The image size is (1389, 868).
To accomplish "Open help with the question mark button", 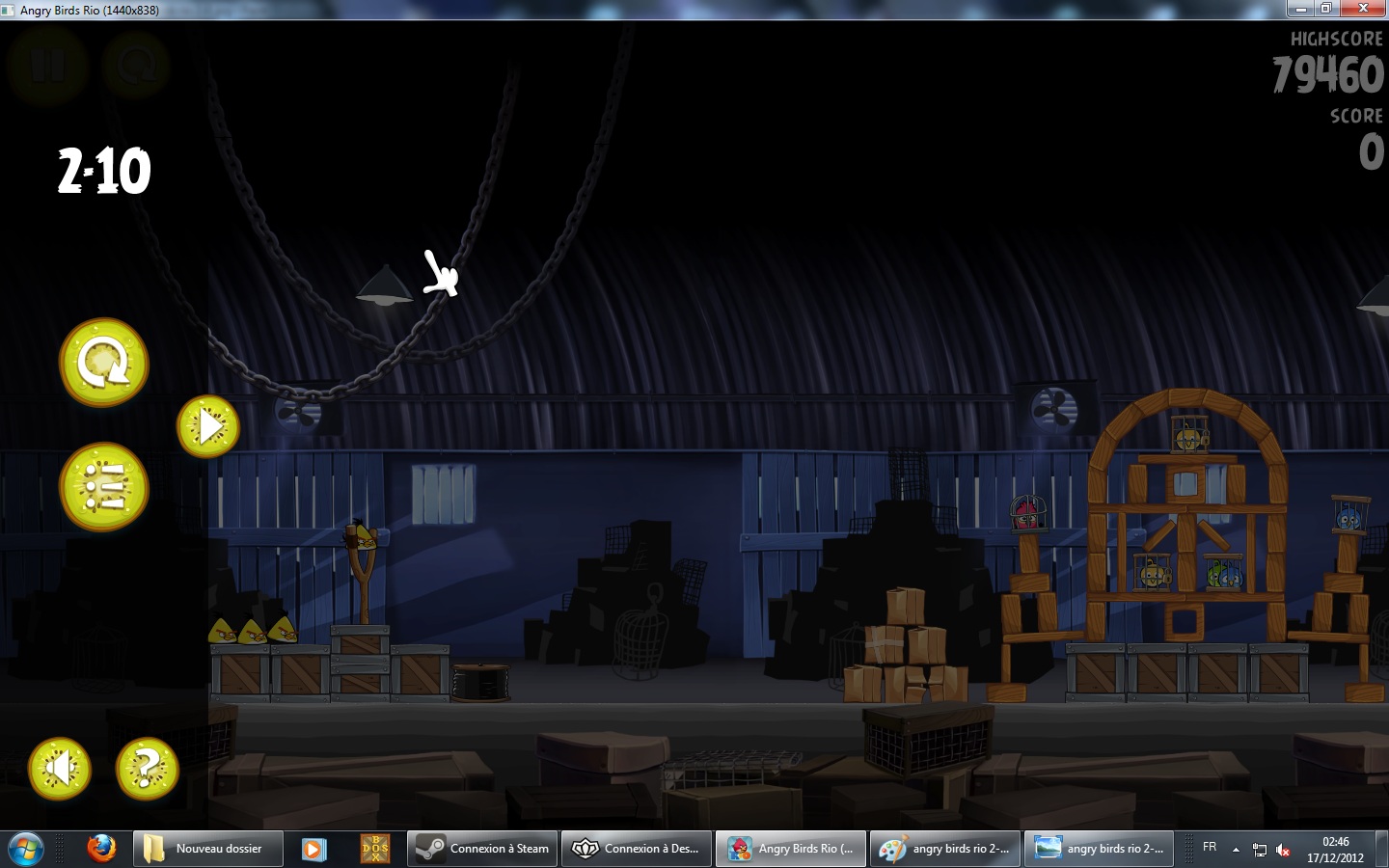I will click(147, 769).
